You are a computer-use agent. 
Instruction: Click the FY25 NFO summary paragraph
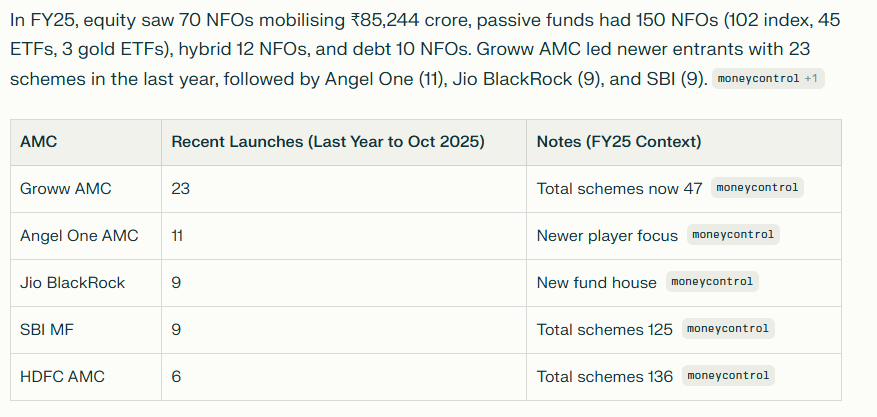(x=400, y=48)
